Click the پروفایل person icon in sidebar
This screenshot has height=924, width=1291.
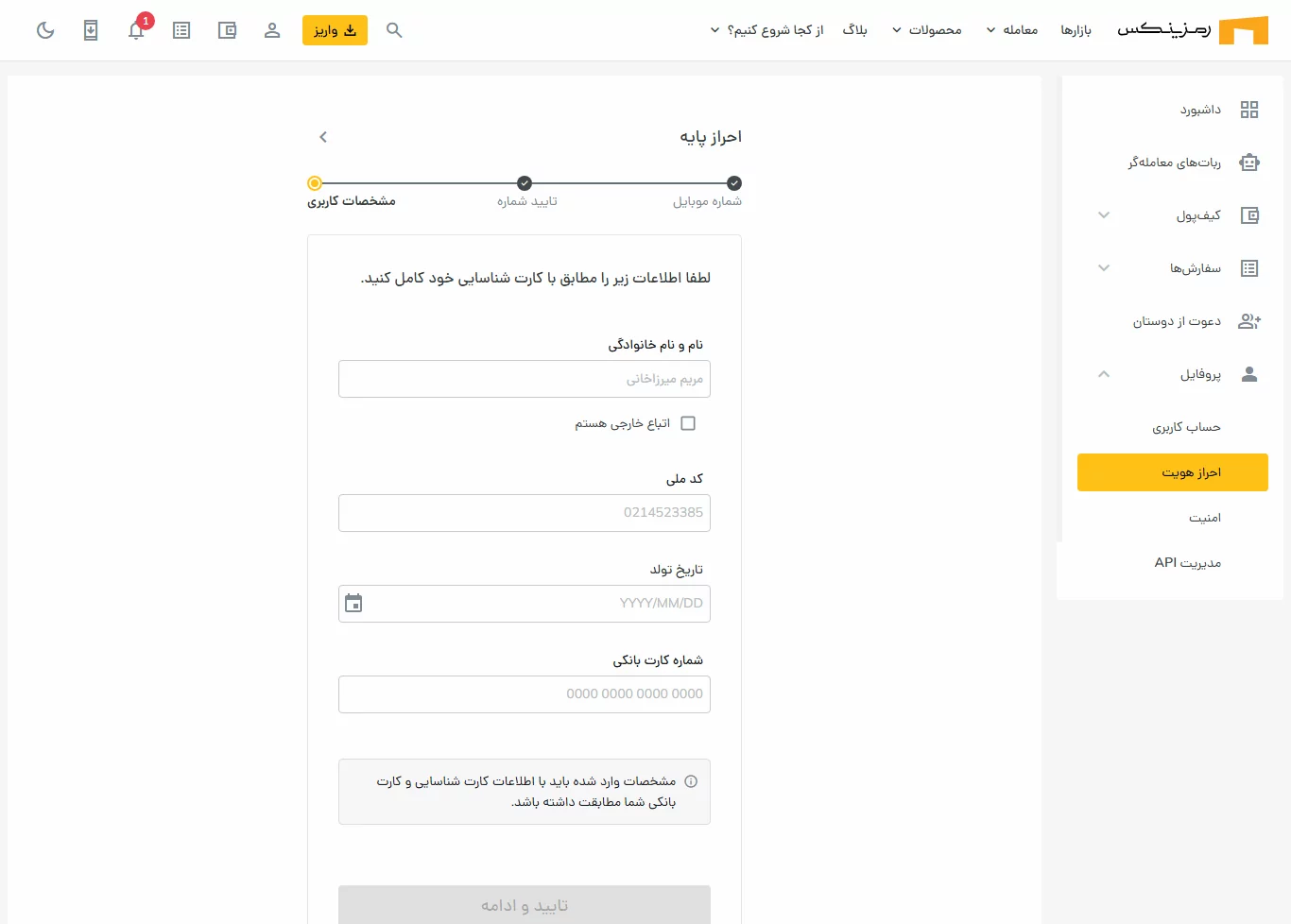point(1249,374)
